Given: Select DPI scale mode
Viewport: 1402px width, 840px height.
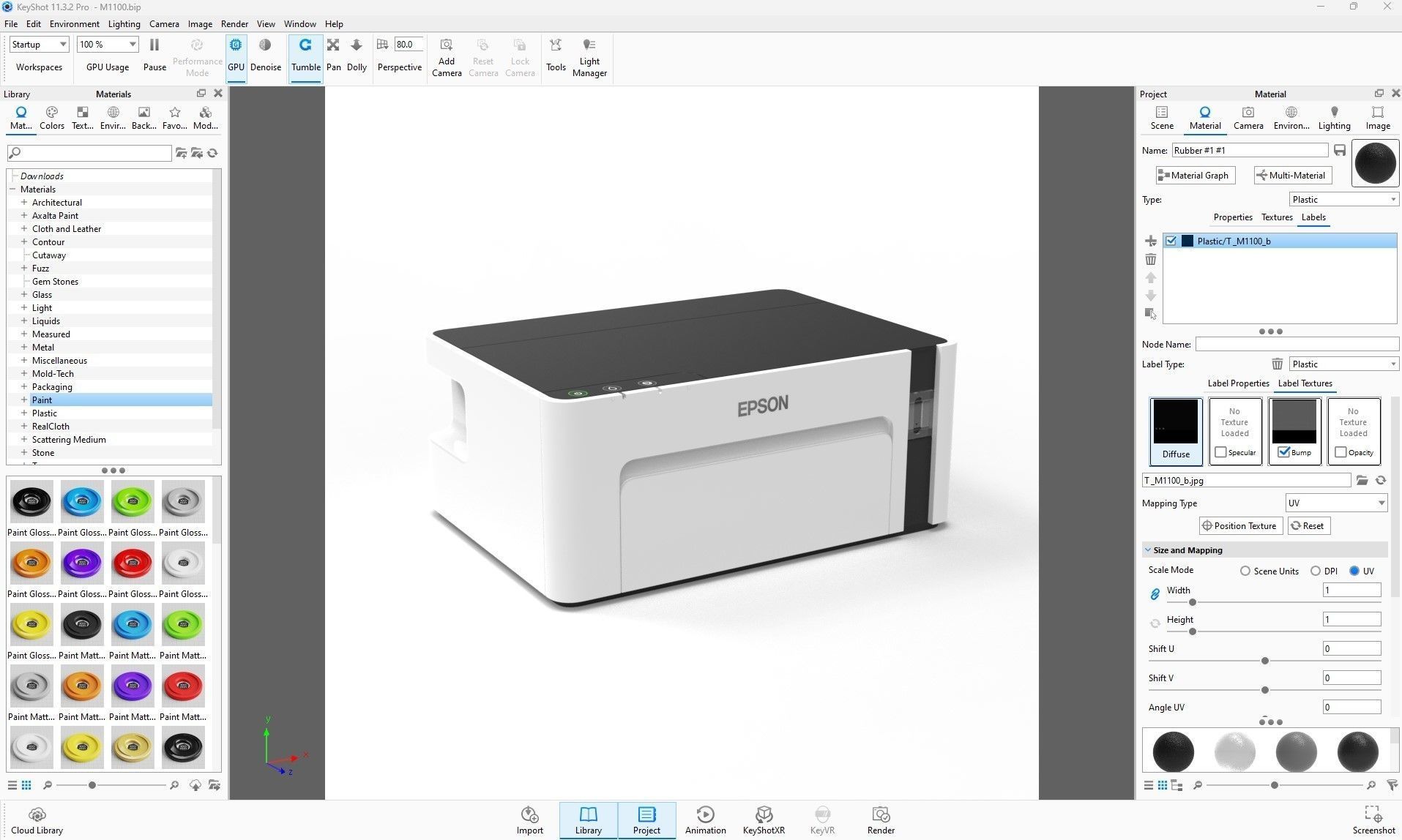Looking at the screenshot, I should [1316, 571].
